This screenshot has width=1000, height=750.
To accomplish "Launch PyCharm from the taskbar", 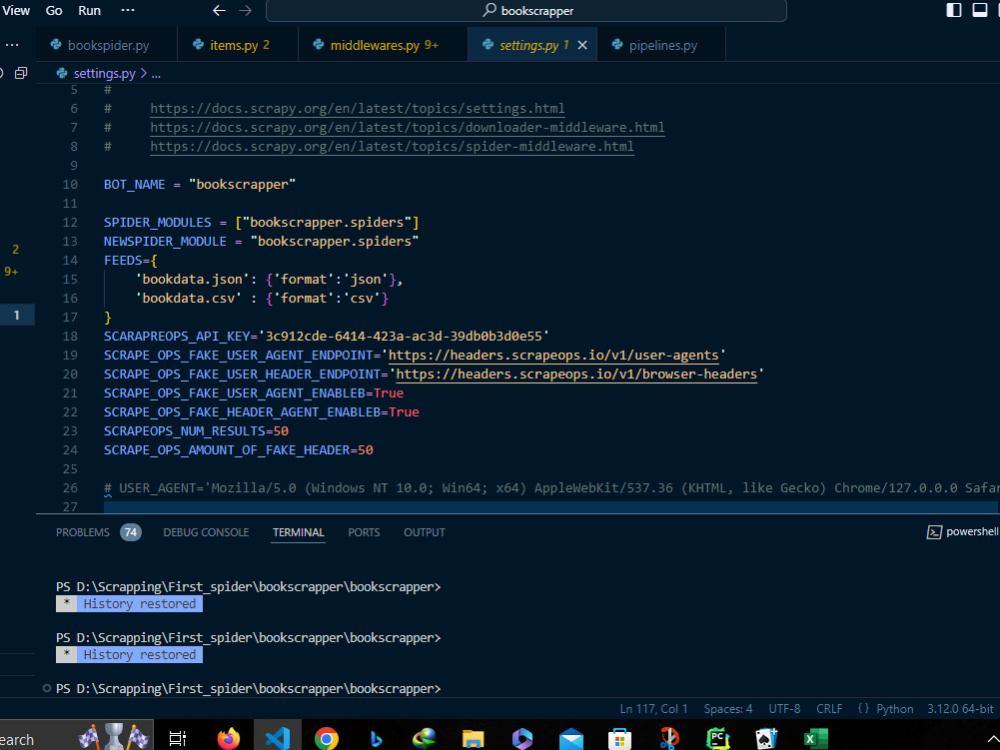I will (x=718, y=739).
